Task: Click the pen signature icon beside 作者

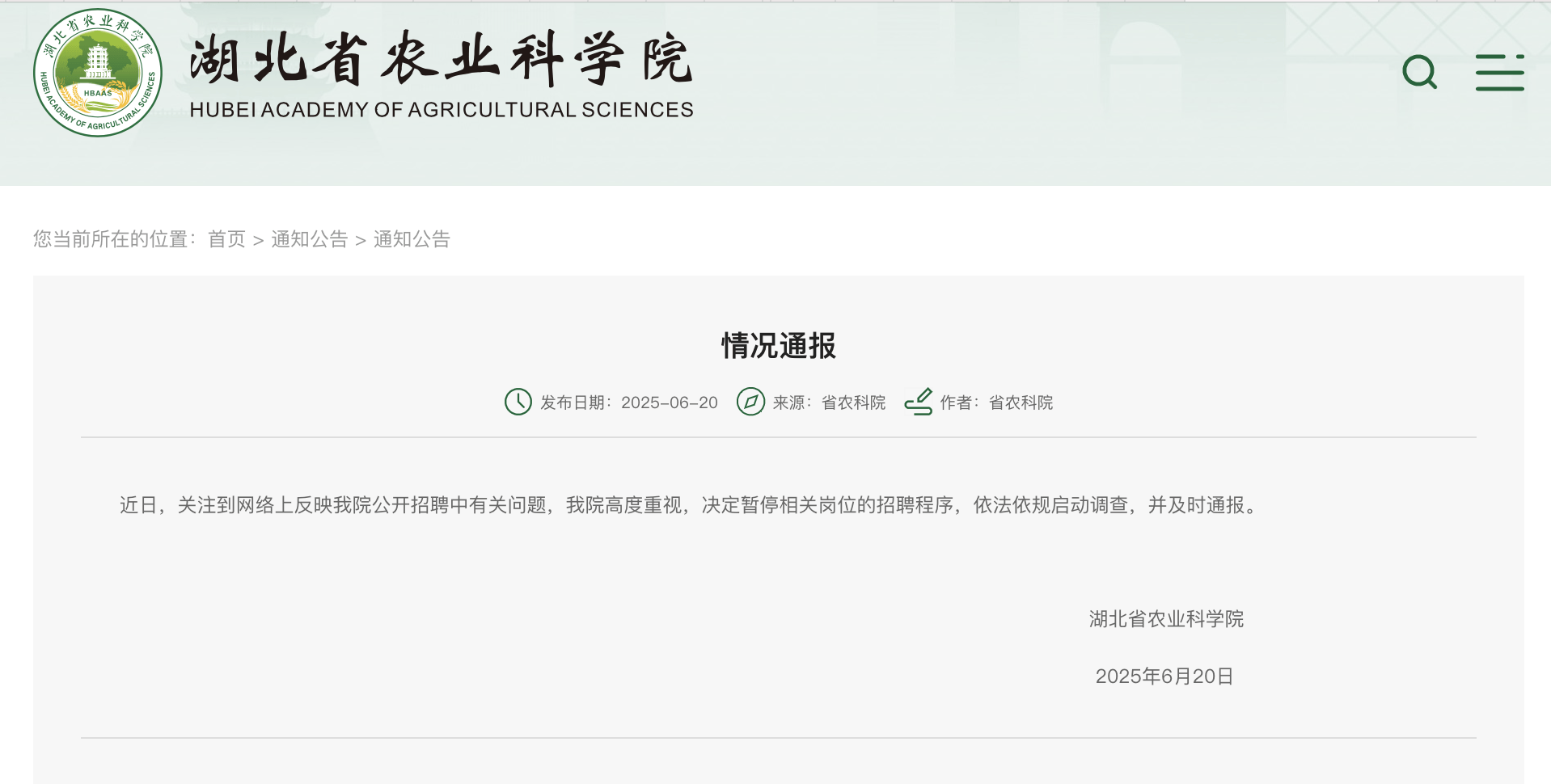Action: (920, 402)
